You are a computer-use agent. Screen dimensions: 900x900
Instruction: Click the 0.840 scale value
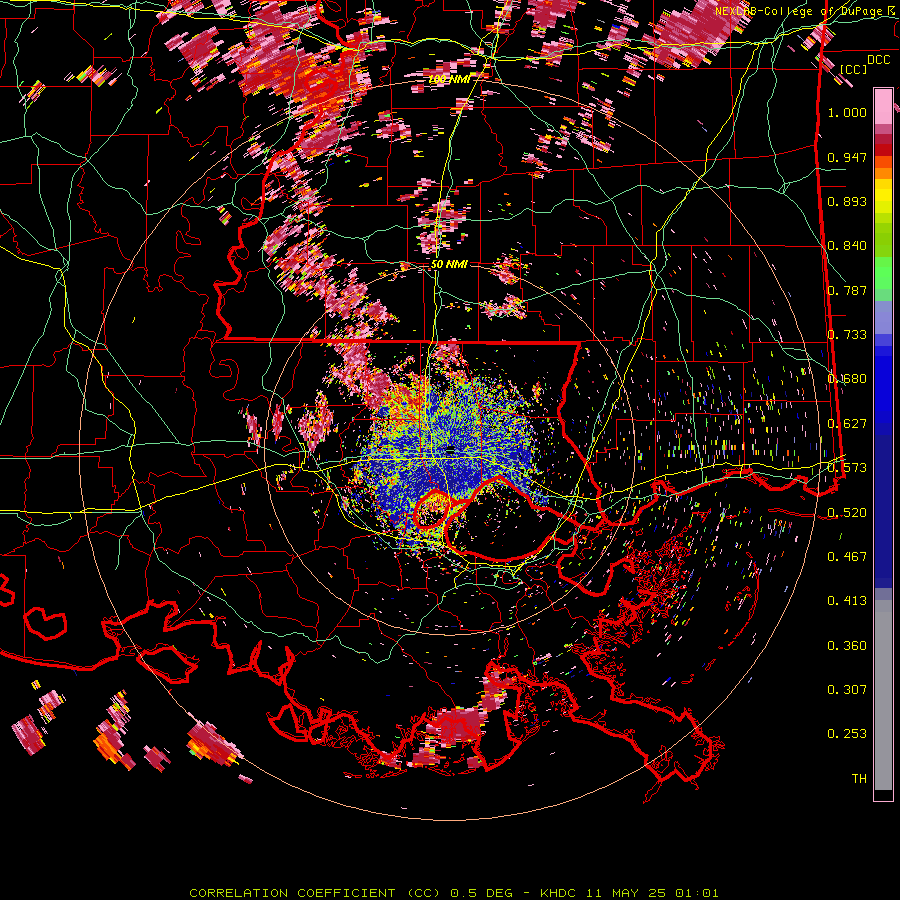pyautogui.click(x=847, y=246)
